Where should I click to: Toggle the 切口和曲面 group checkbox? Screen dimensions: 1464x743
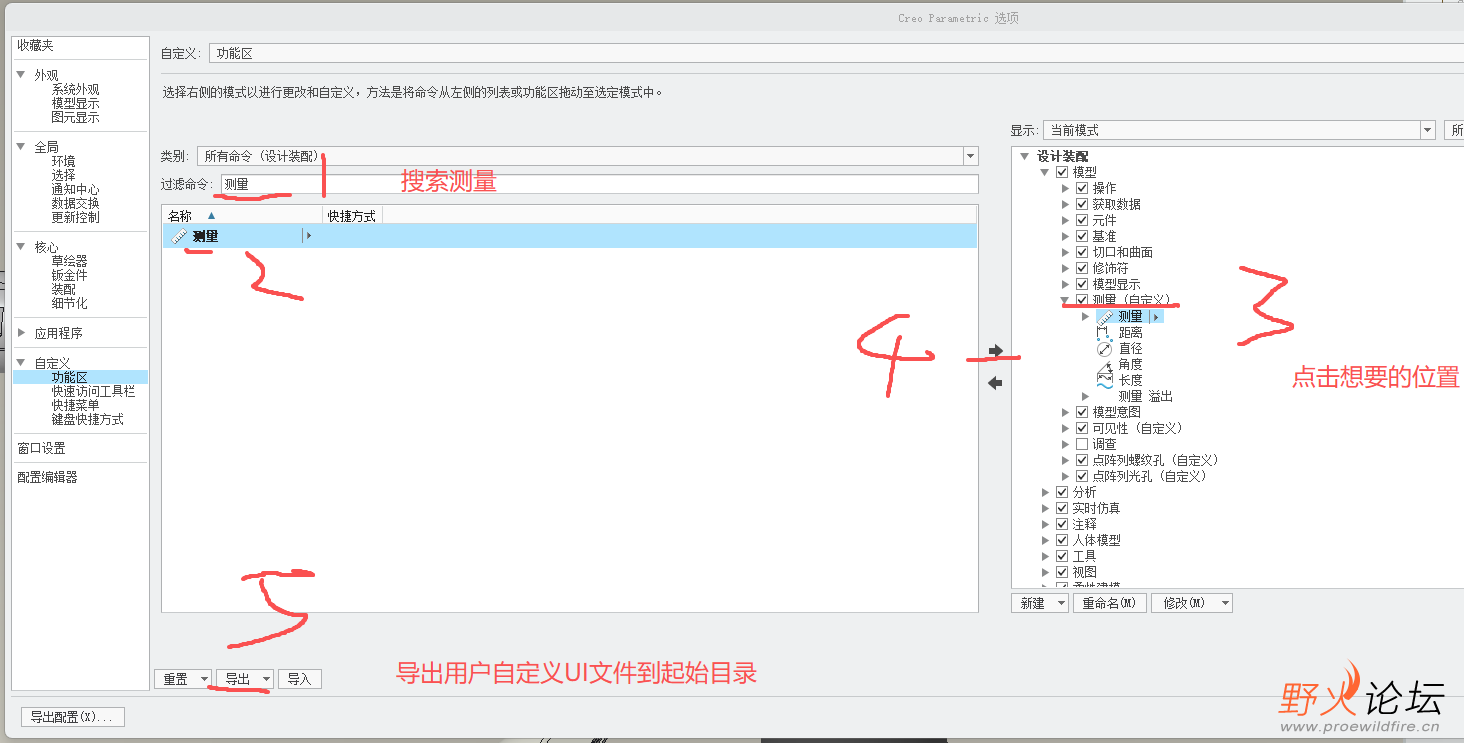(1082, 252)
